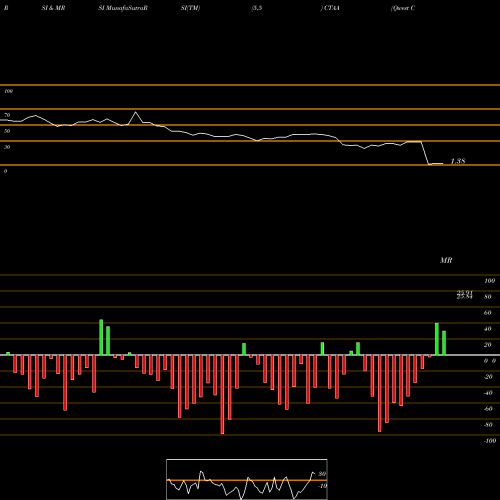The image size is (500, 500).
Task: Click the 'SI MunafaSutraR' header label
Action: (x=123, y=8)
